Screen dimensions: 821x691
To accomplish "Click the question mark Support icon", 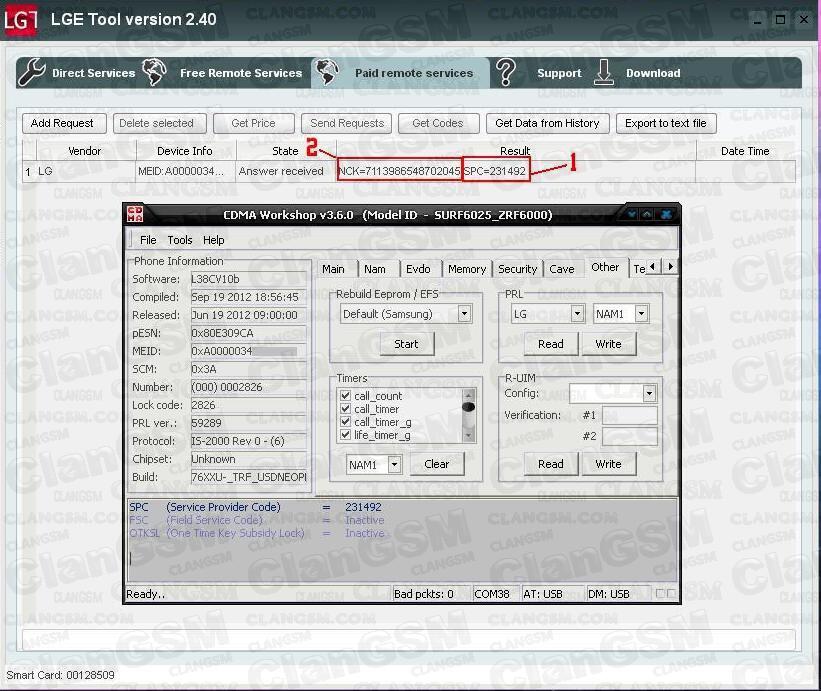I will (506, 72).
